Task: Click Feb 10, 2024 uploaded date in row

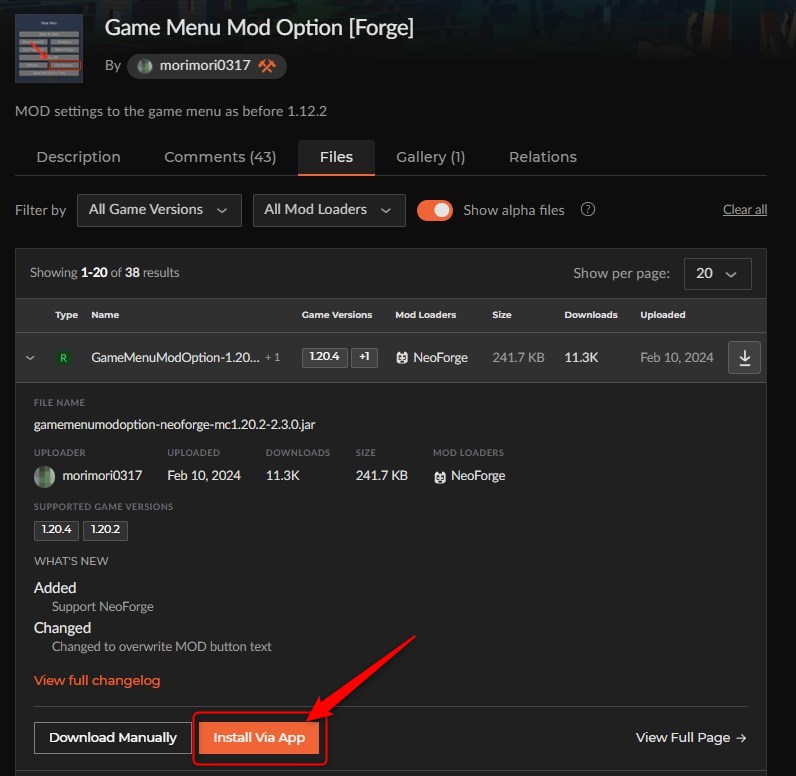Action: 677,358
